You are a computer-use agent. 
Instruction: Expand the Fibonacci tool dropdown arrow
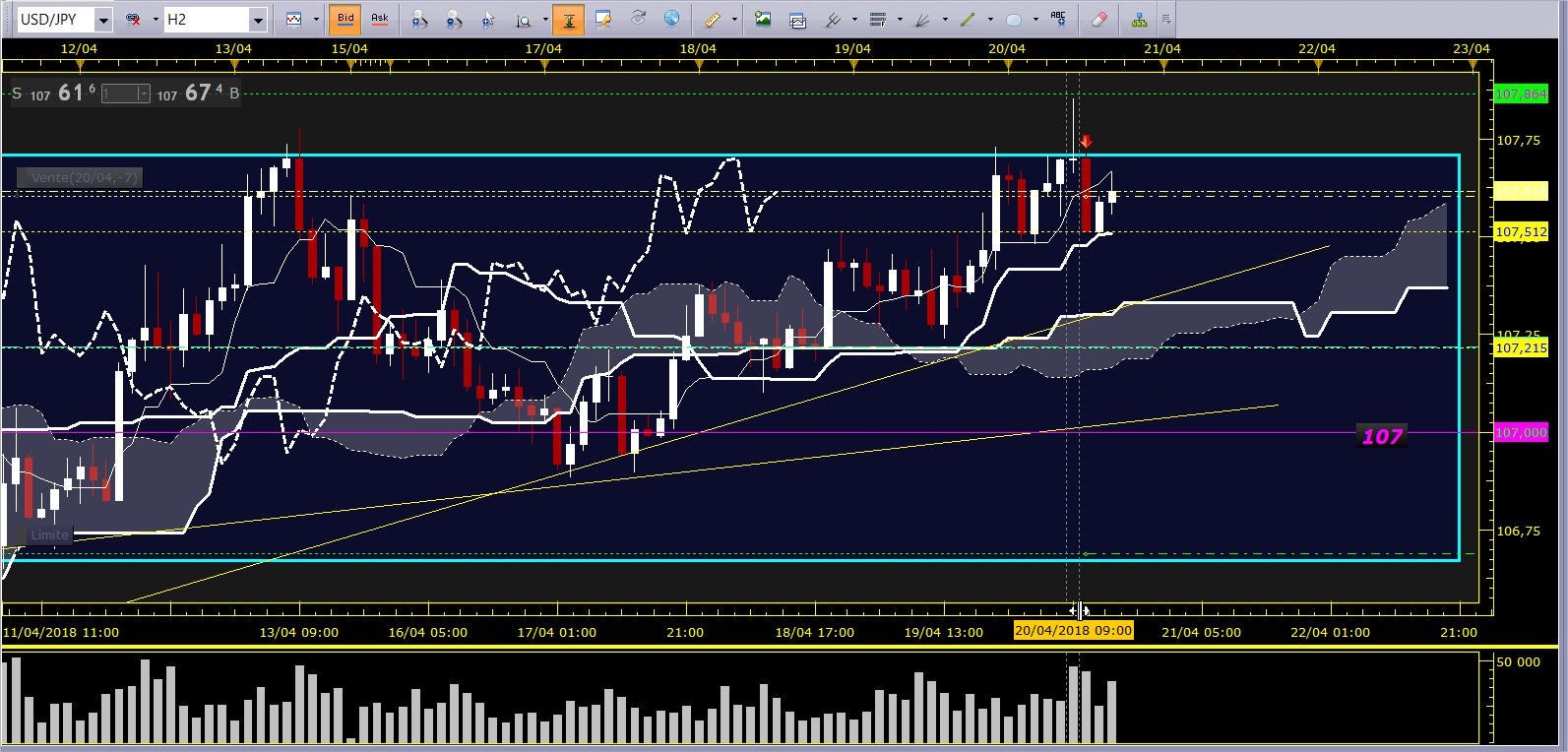pos(900,20)
